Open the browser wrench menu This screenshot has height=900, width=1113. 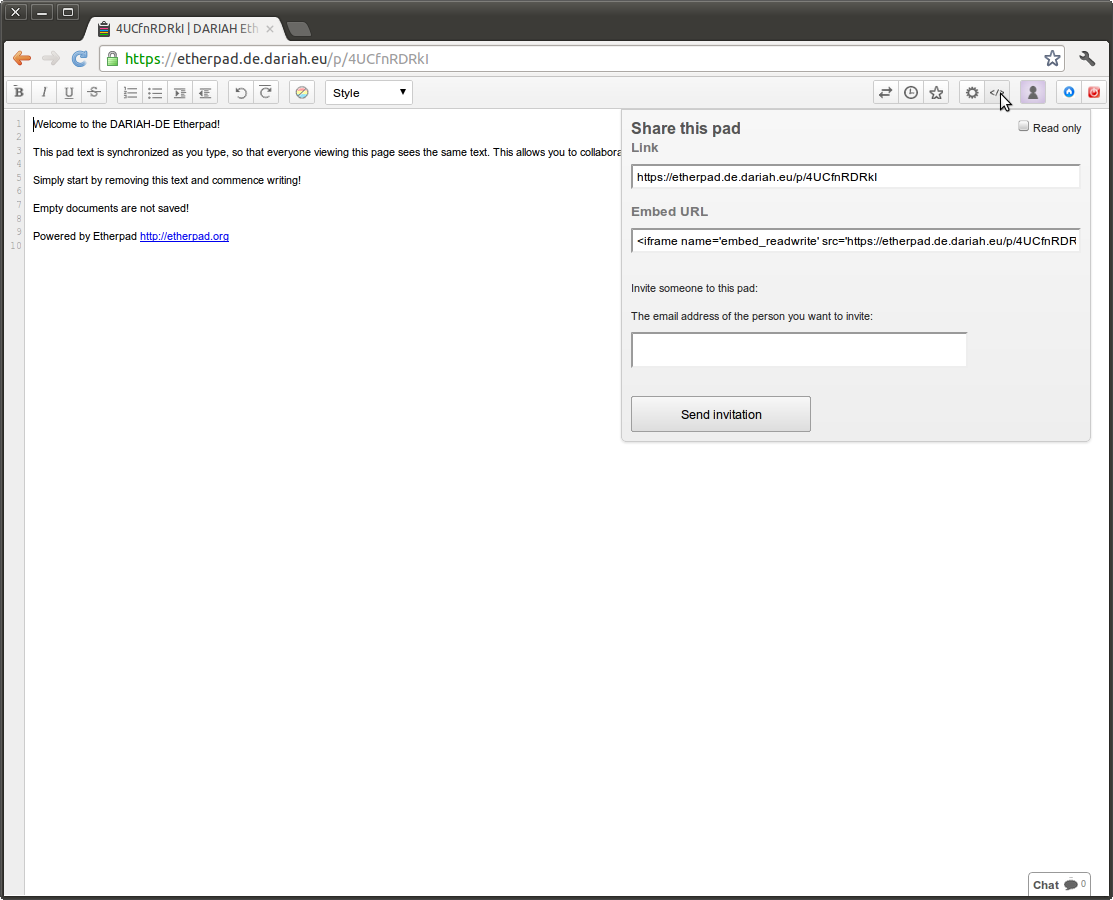click(1088, 59)
